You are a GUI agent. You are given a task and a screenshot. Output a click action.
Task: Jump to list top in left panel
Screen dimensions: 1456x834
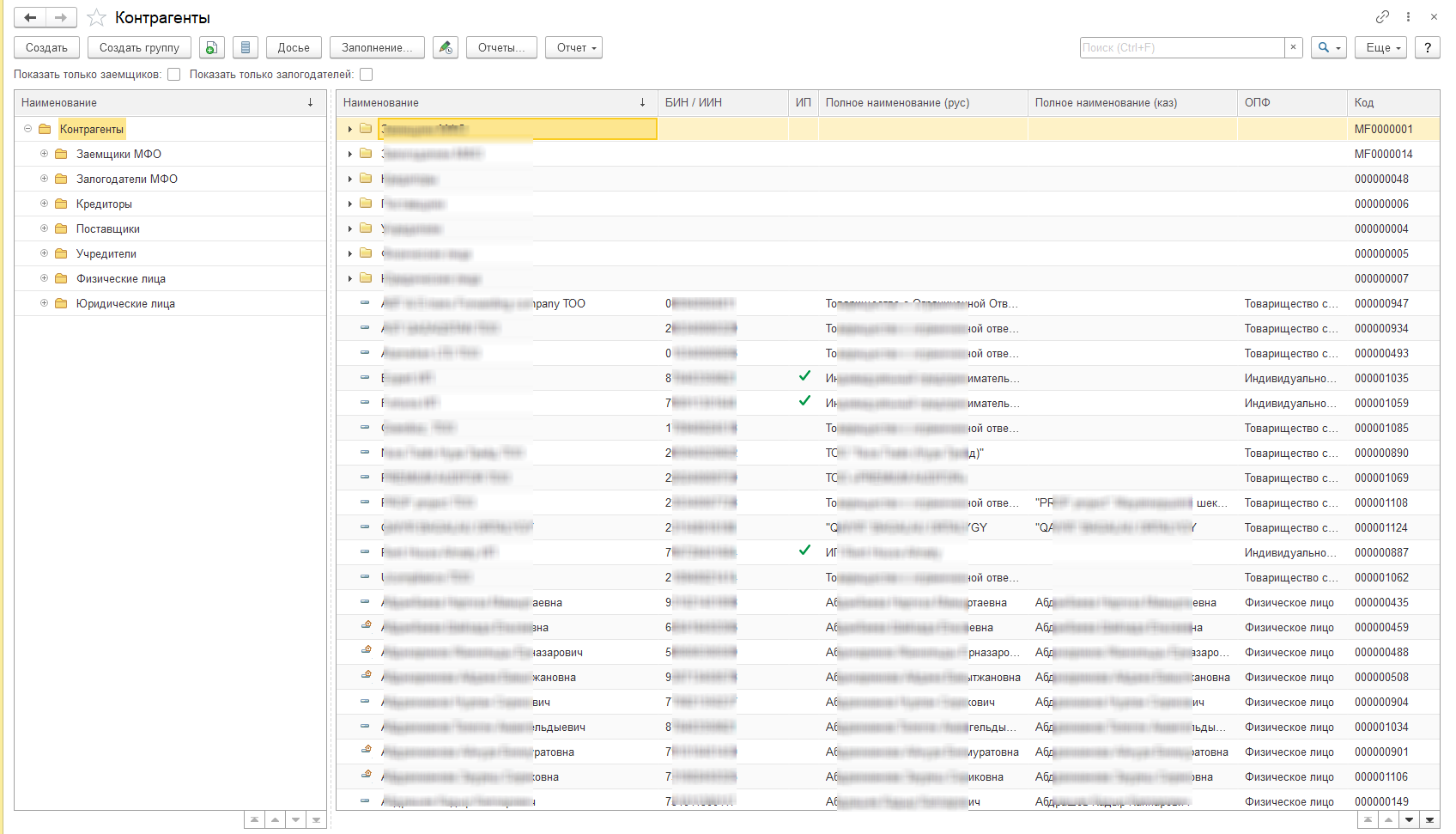254,820
